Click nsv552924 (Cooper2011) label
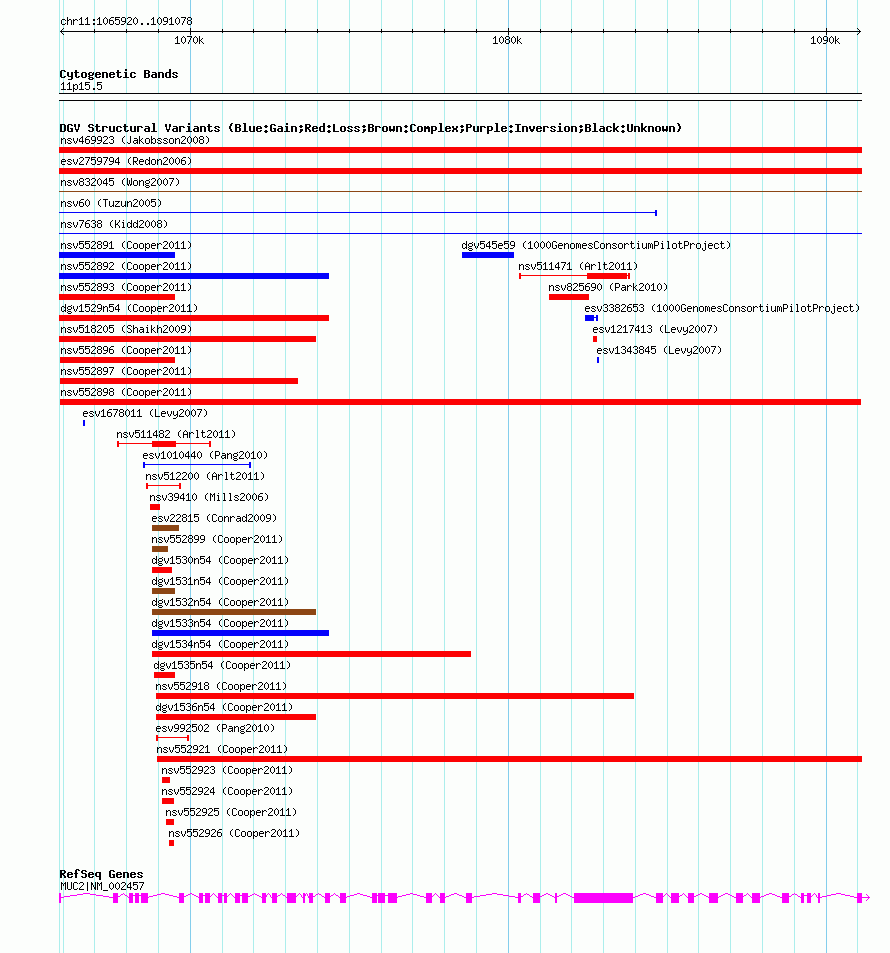The width and height of the screenshot is (890, 953). (x=227, y=791)
